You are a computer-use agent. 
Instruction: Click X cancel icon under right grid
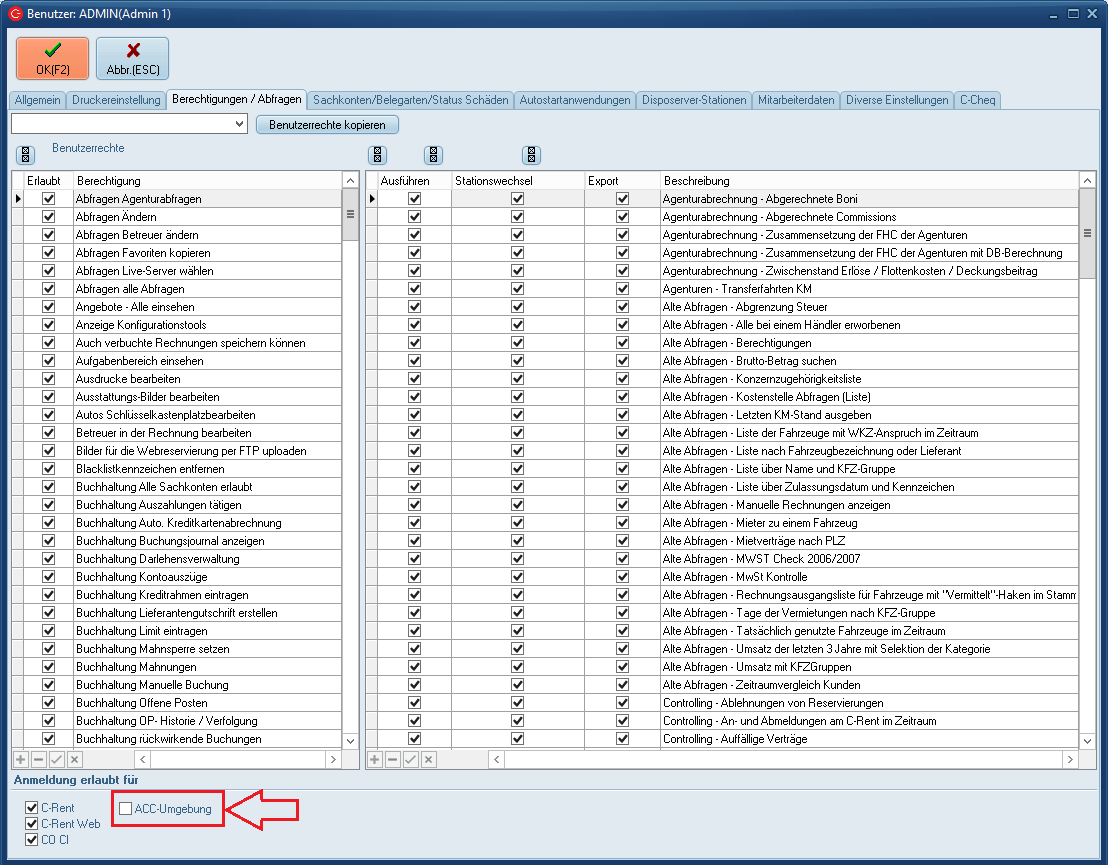point(429,760)
